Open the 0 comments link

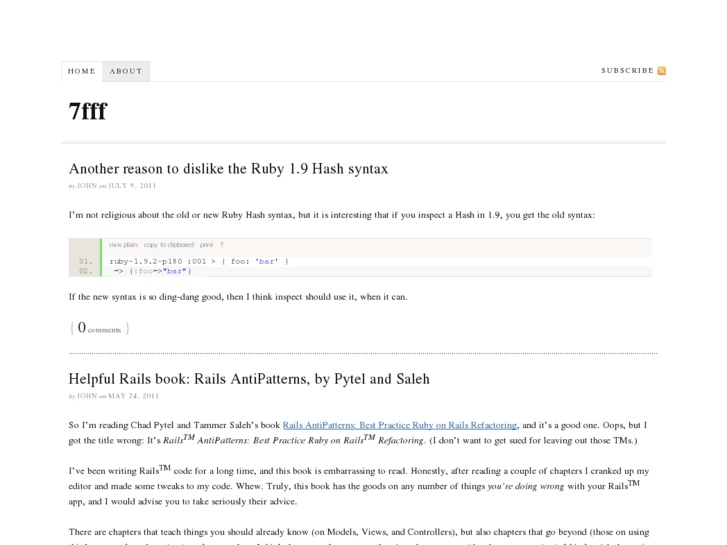[x=100, y=328]
